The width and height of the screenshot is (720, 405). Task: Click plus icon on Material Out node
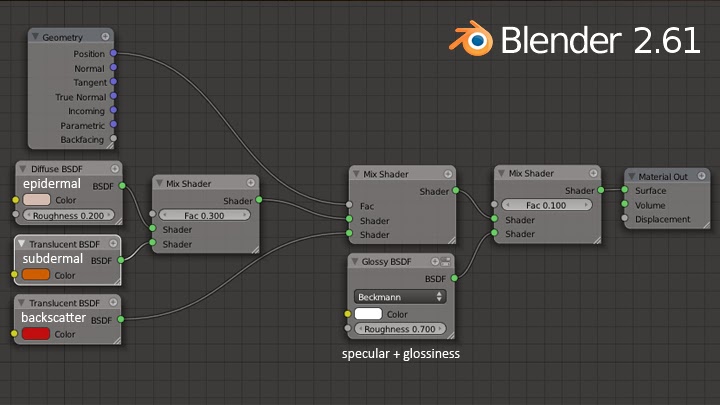pos(702,175)
